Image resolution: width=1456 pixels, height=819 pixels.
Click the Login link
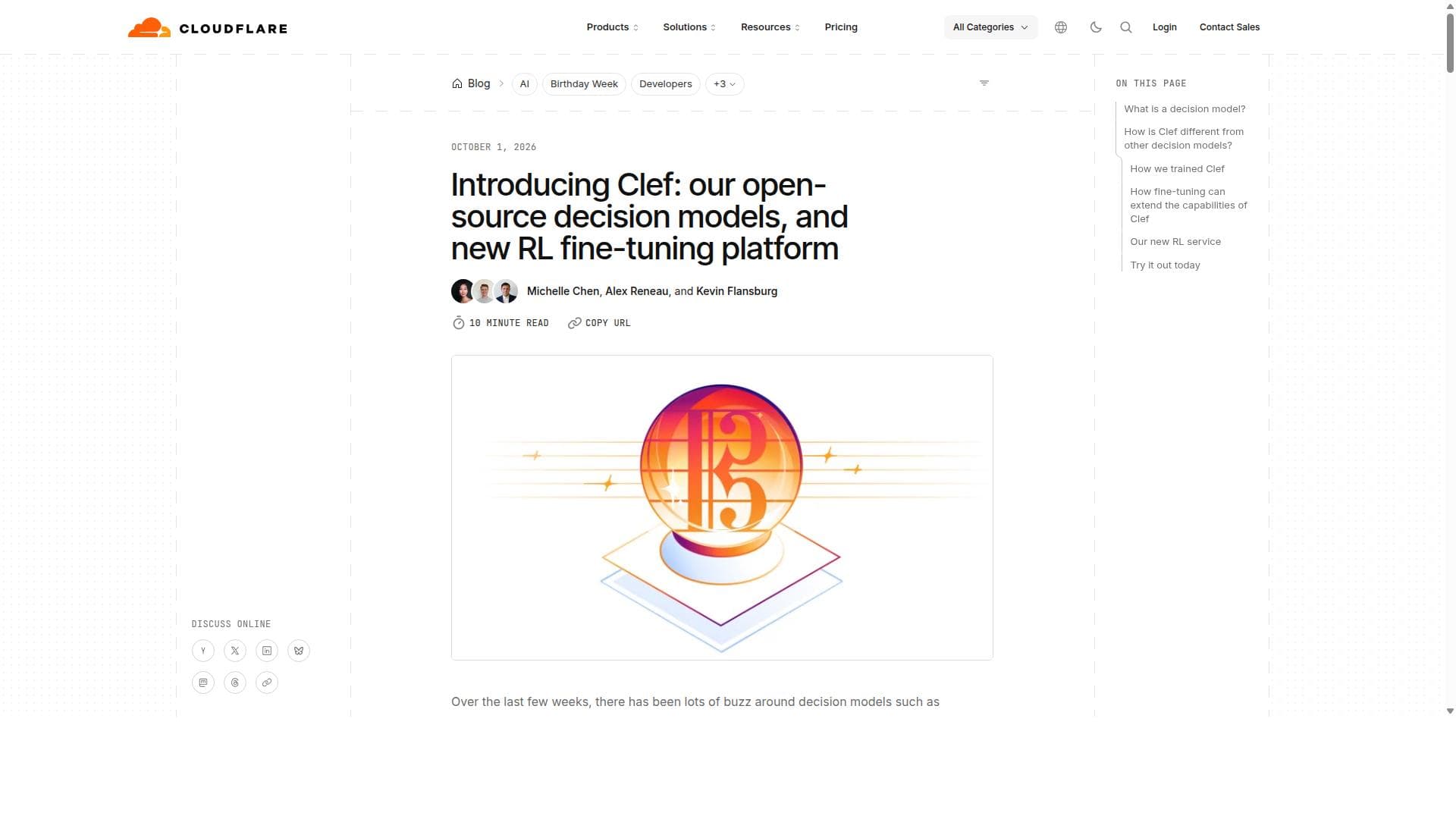click(1165, 27)
